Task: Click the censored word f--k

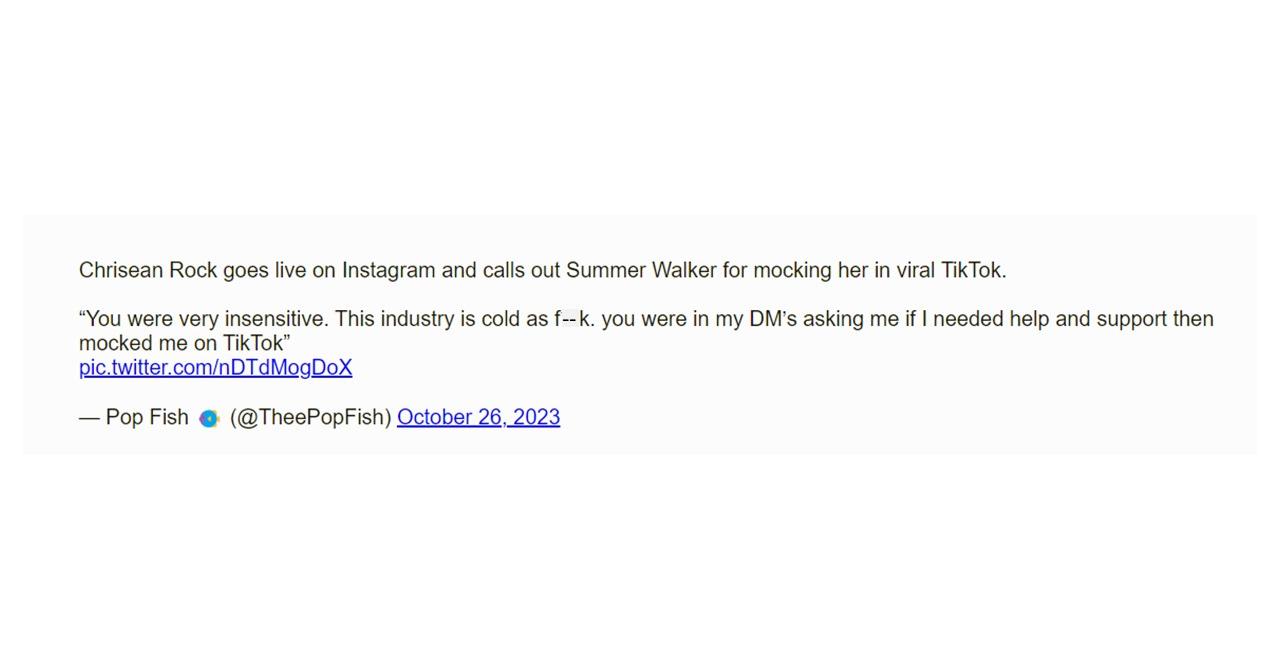Action: click(572, 320)
